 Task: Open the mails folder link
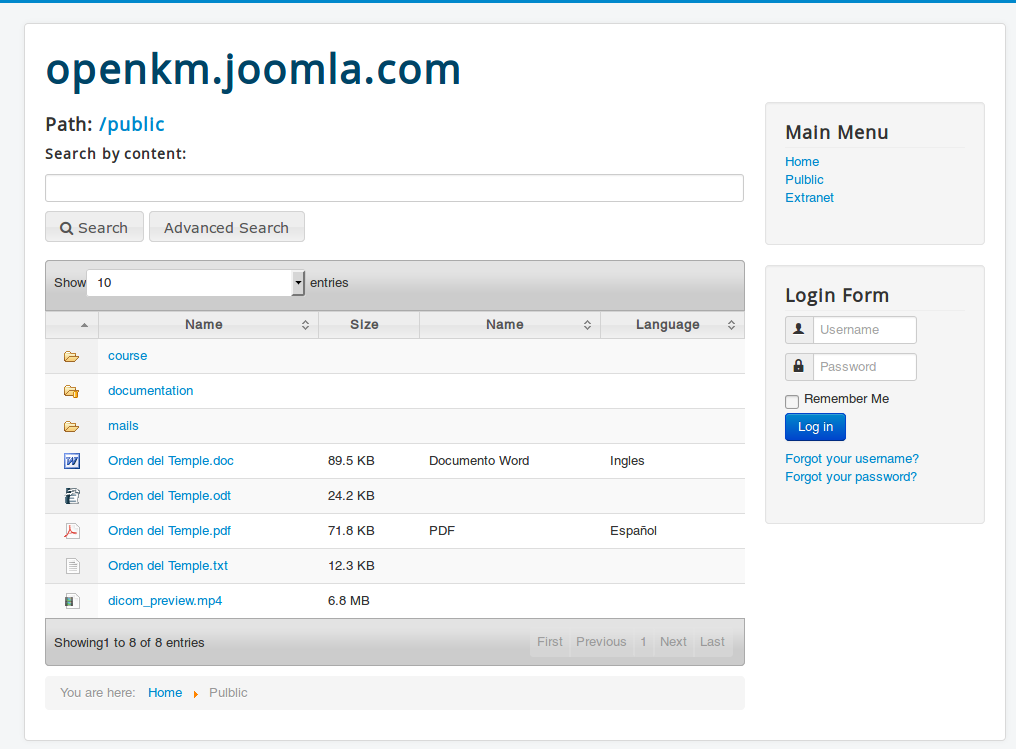pyautogui.click(x=123, y=426)
